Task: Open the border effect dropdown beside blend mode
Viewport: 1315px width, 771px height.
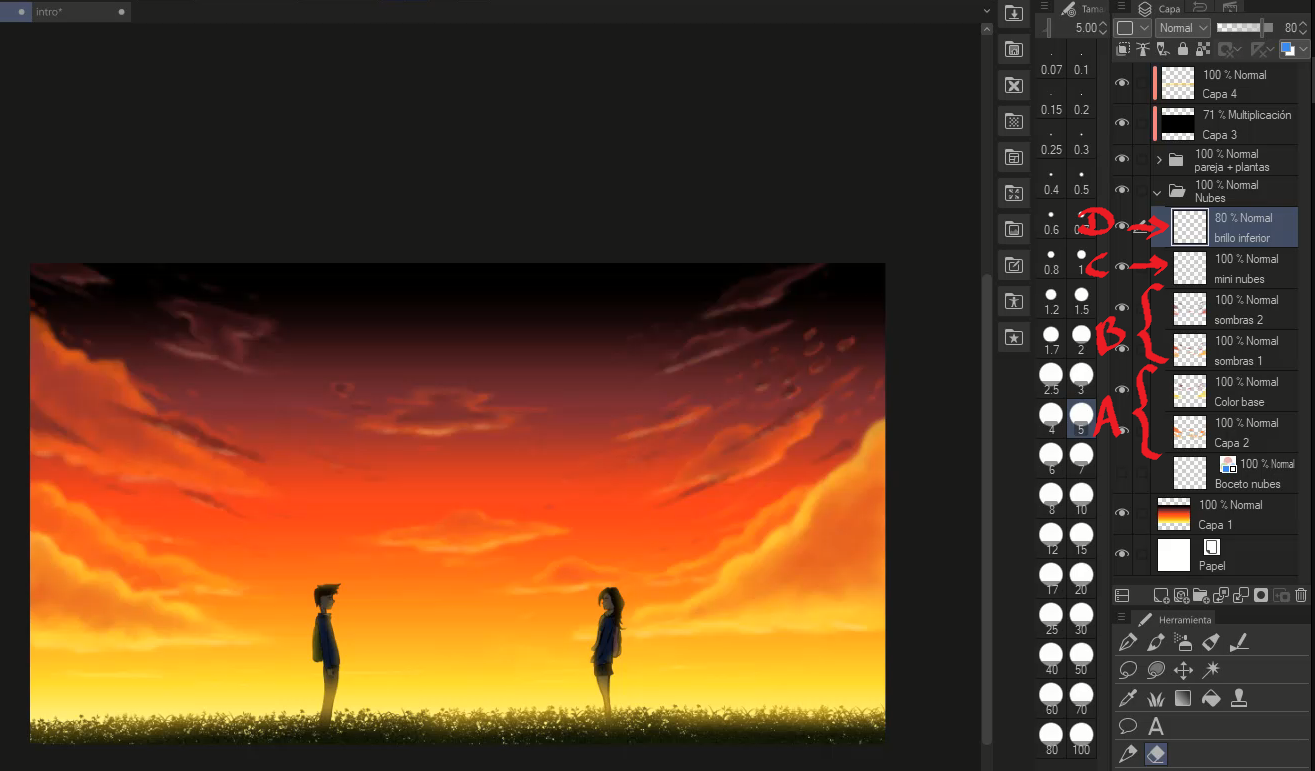Action: (1133, 28)
